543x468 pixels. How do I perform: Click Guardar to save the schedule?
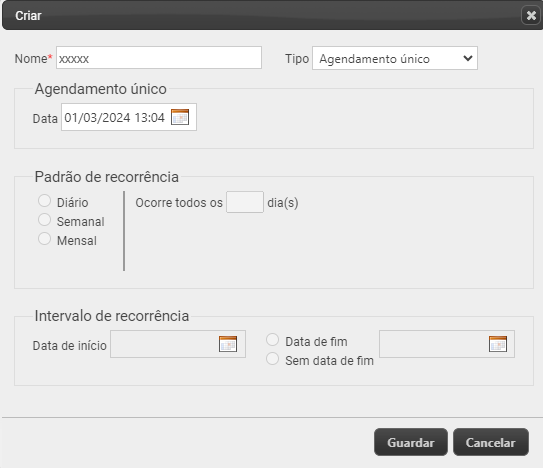(x=411, y=442)
